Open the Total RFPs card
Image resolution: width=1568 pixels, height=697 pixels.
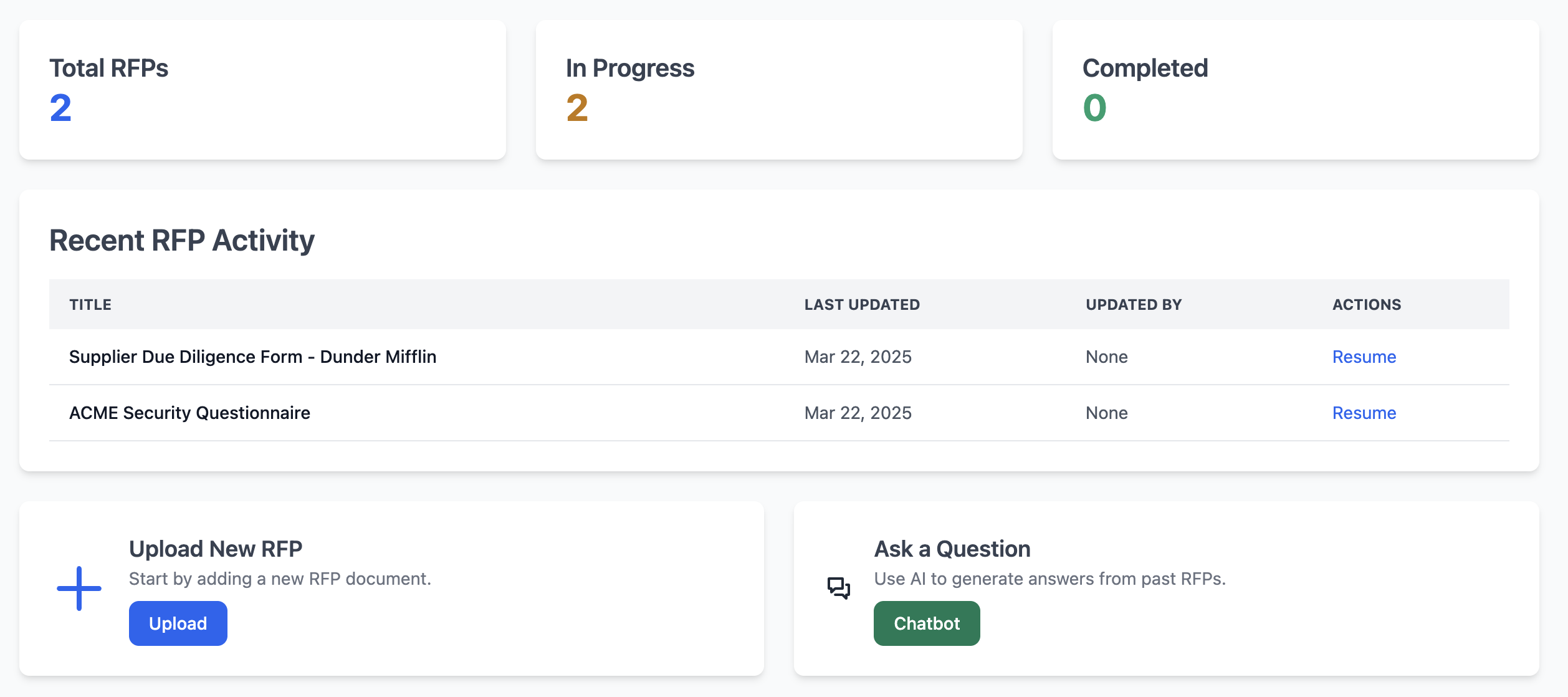tap(262, 90)
